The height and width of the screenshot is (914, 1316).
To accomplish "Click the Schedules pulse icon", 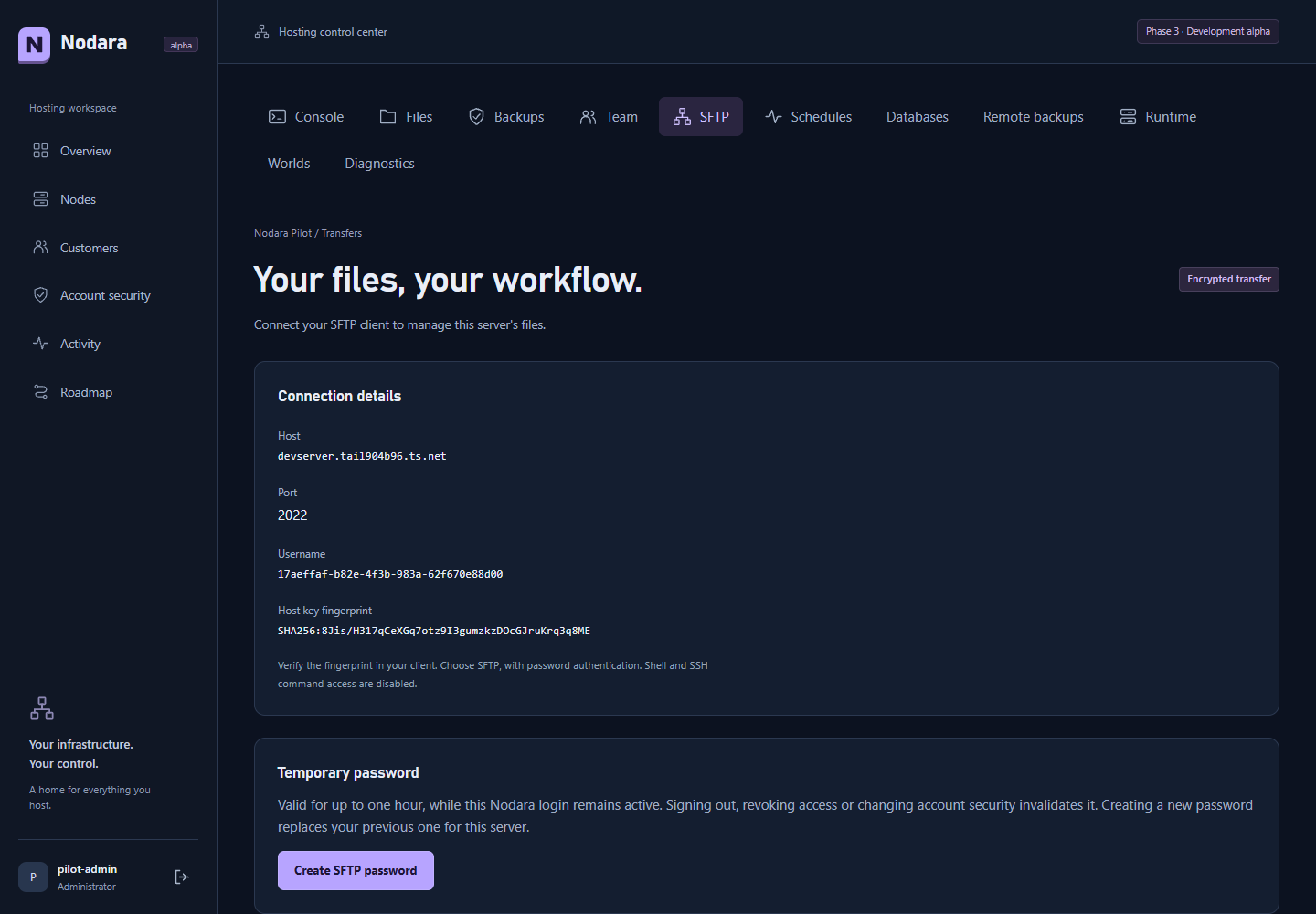I will (773, 117).
